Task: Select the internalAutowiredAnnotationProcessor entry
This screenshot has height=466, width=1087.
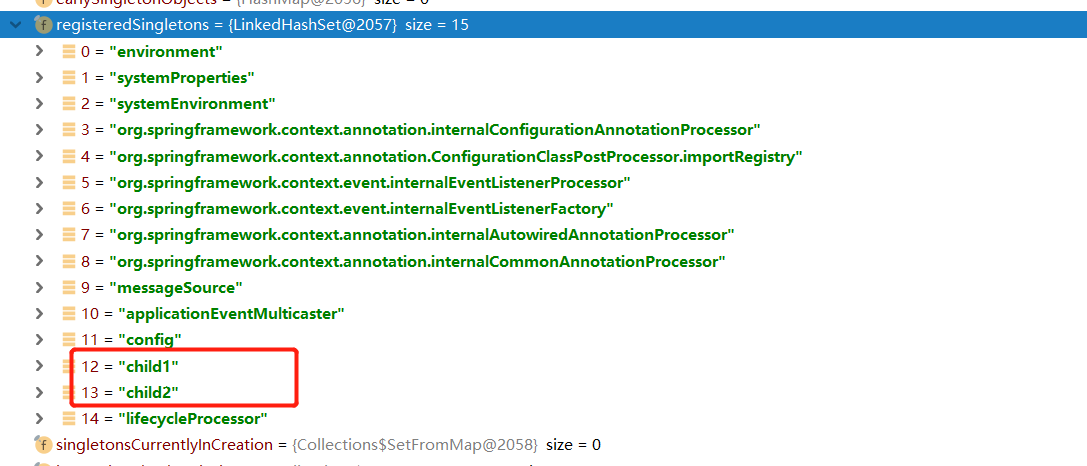Action: 408,235
